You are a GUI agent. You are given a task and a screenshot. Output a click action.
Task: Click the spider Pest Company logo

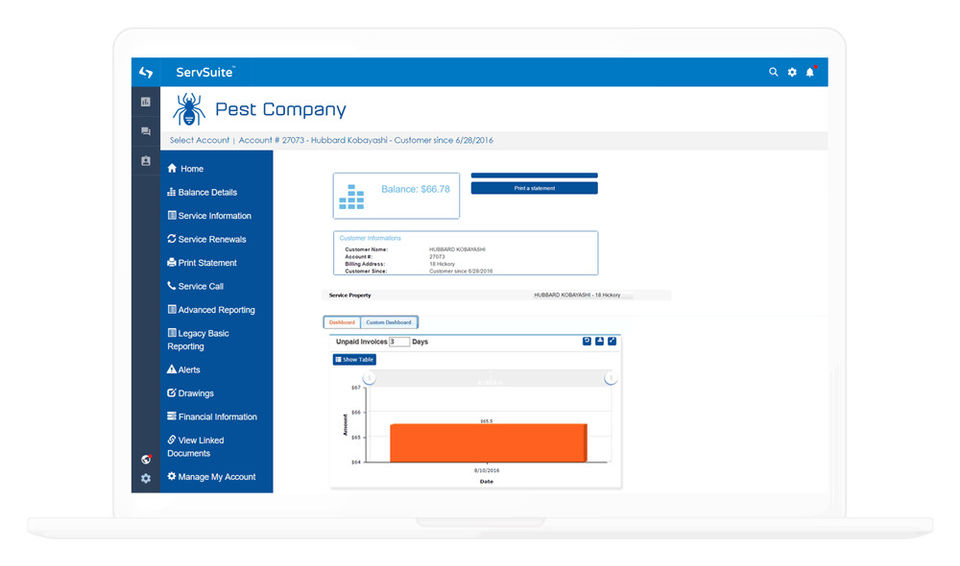(189, 109)
